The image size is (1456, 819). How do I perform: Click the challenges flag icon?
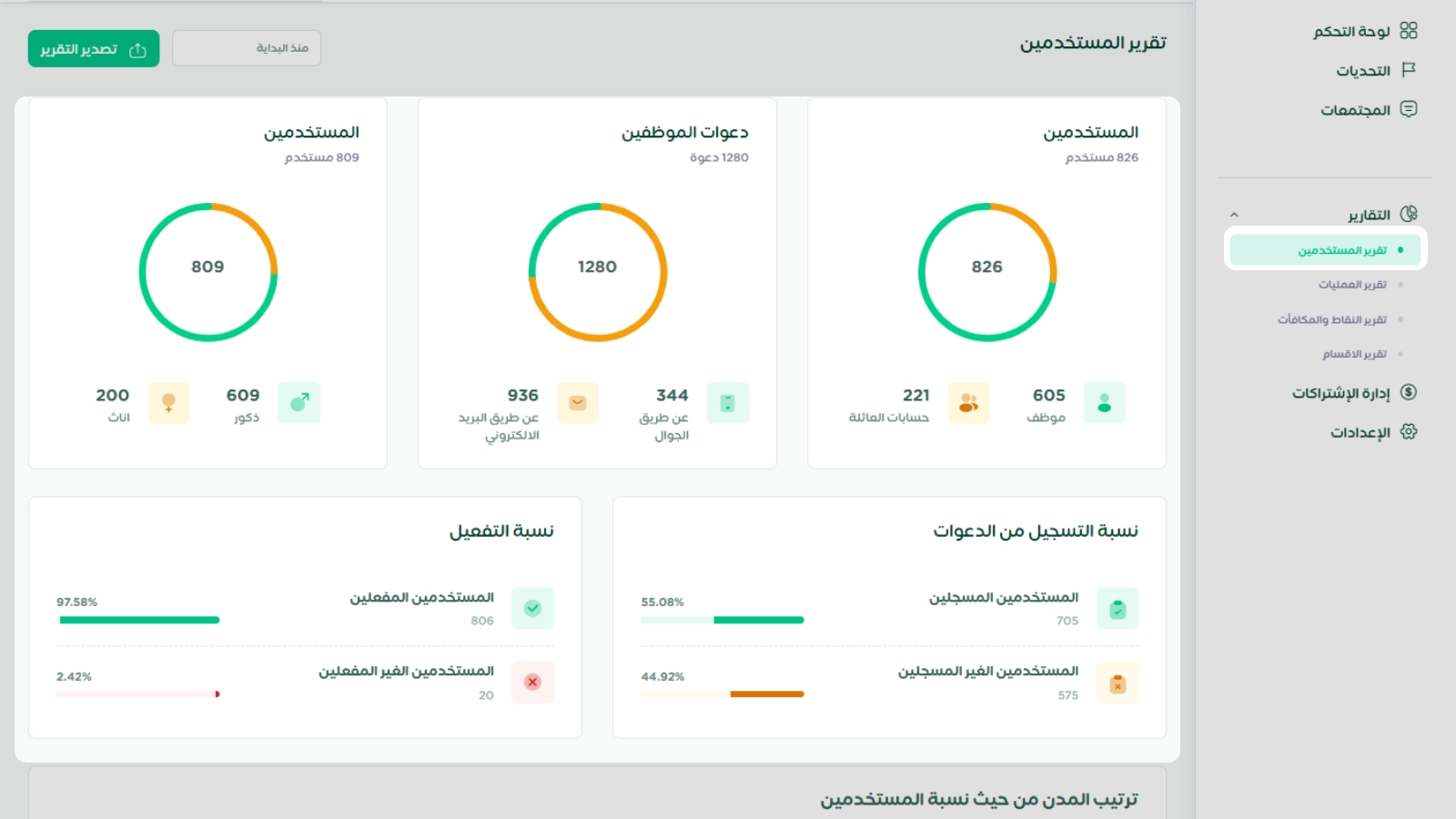pos(1409,70)
